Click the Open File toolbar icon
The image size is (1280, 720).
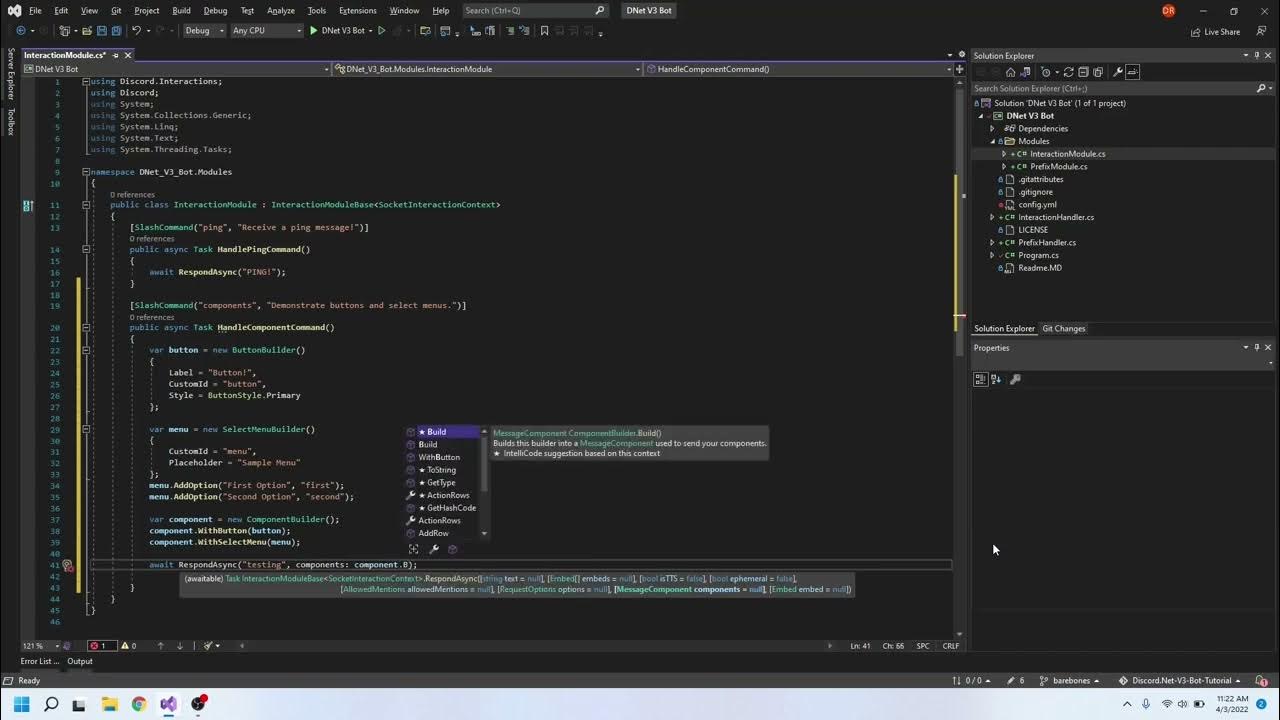pos(87,31)
